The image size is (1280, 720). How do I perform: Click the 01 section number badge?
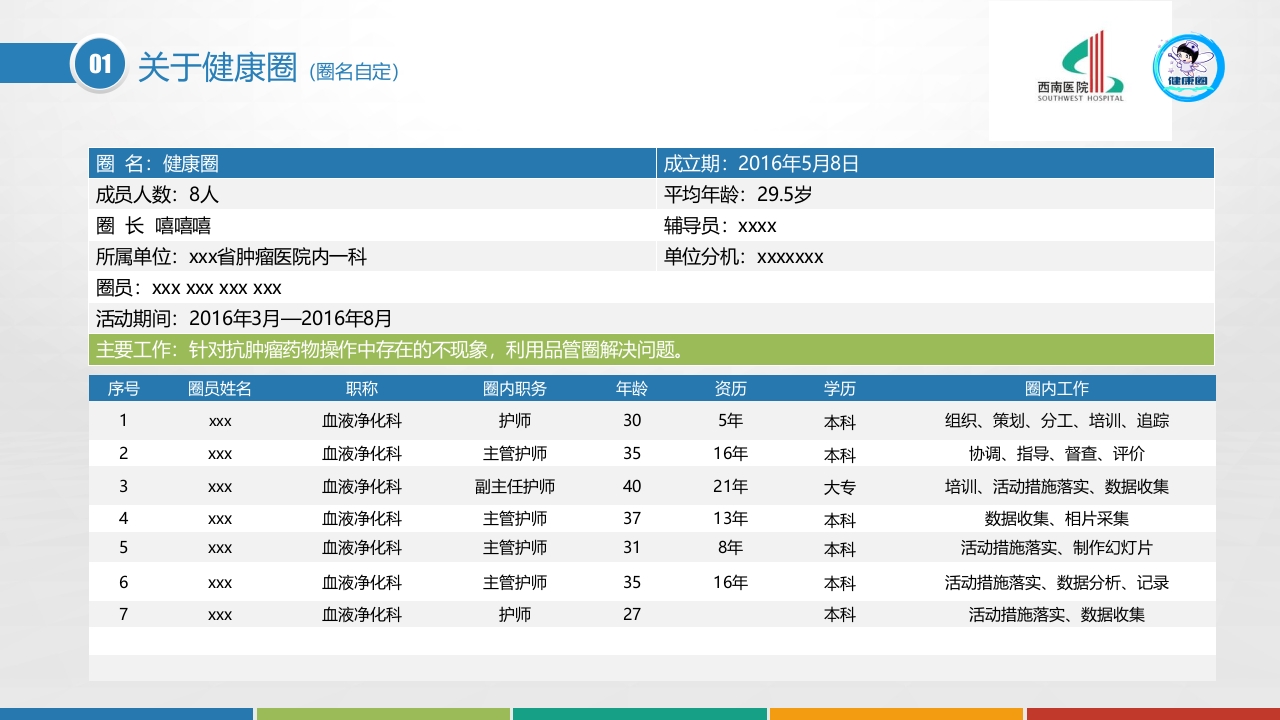coord(98,62)
